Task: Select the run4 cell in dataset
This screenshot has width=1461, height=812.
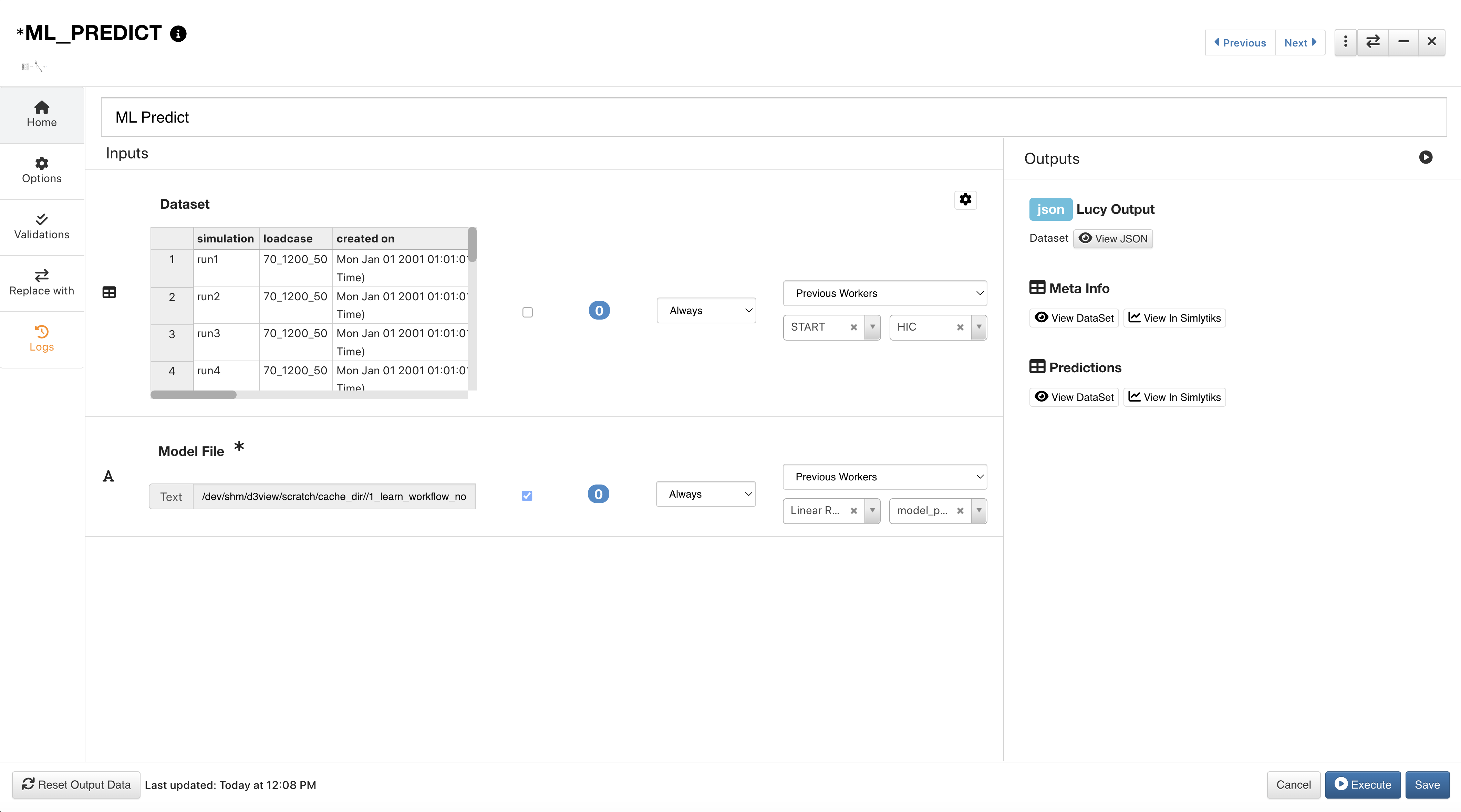Action: tap(226, 376)
